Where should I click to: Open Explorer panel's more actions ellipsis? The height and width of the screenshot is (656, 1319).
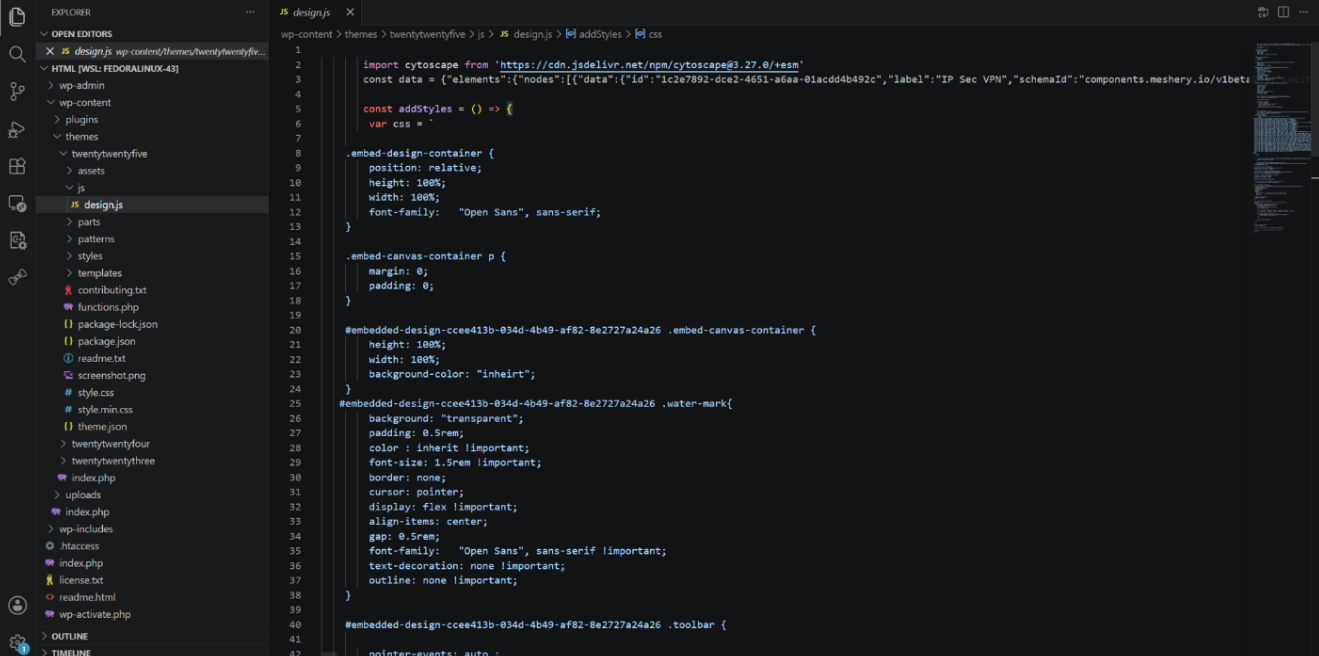[x=250, y=12]
